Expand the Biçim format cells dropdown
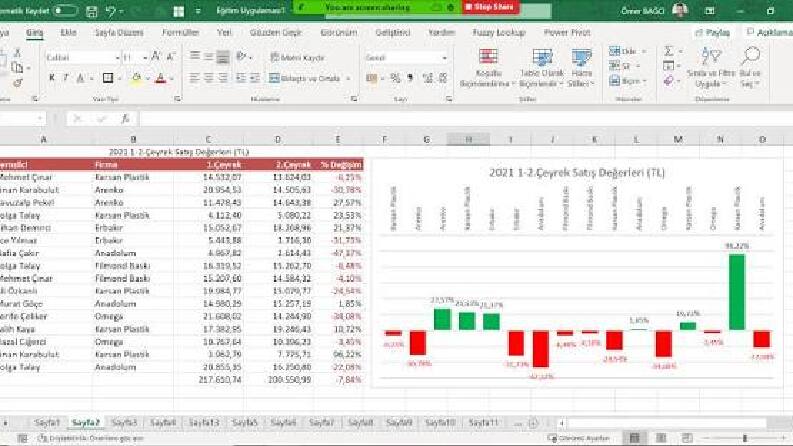This screenshot has width=793, height=446. tap(645, 81)
